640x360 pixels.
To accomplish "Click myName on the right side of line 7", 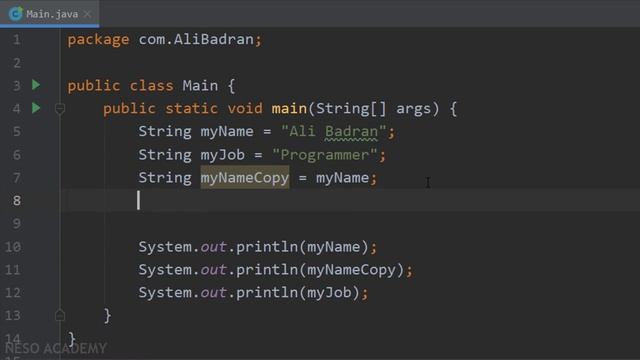I will [x=342, y=178].
